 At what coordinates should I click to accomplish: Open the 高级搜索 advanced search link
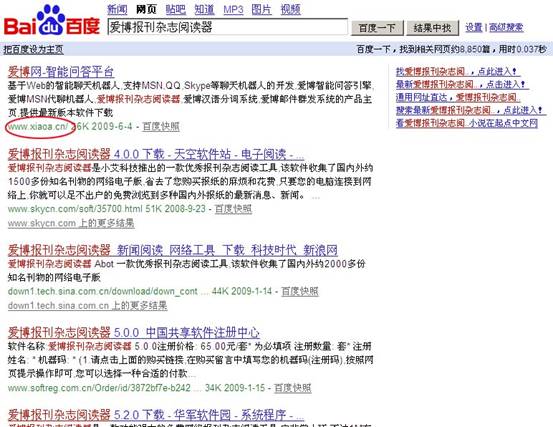(x=506, y=28)
